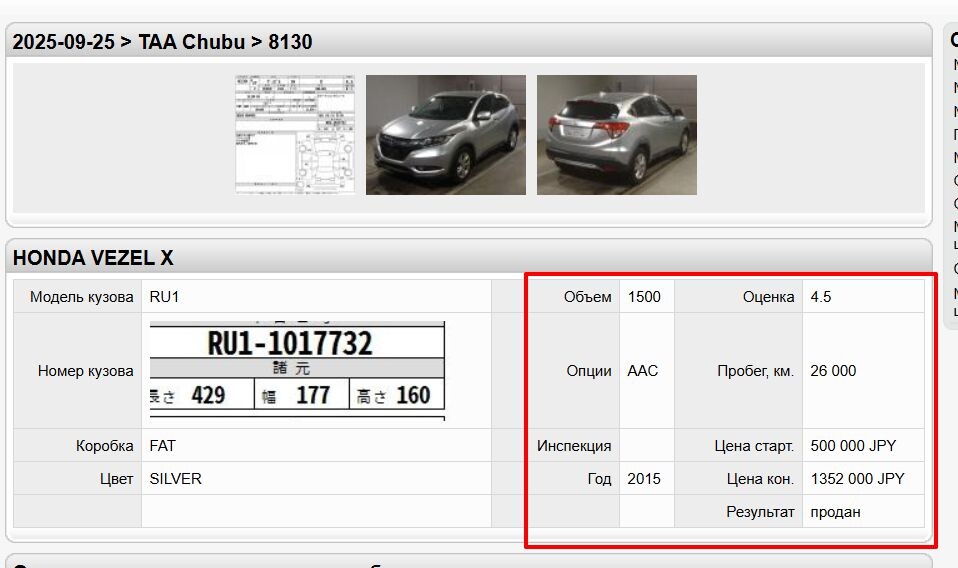Select the 'Цена кон.' label
Image resolution: width=958 pixels, height=568 pixels.
tap(761, 479)
